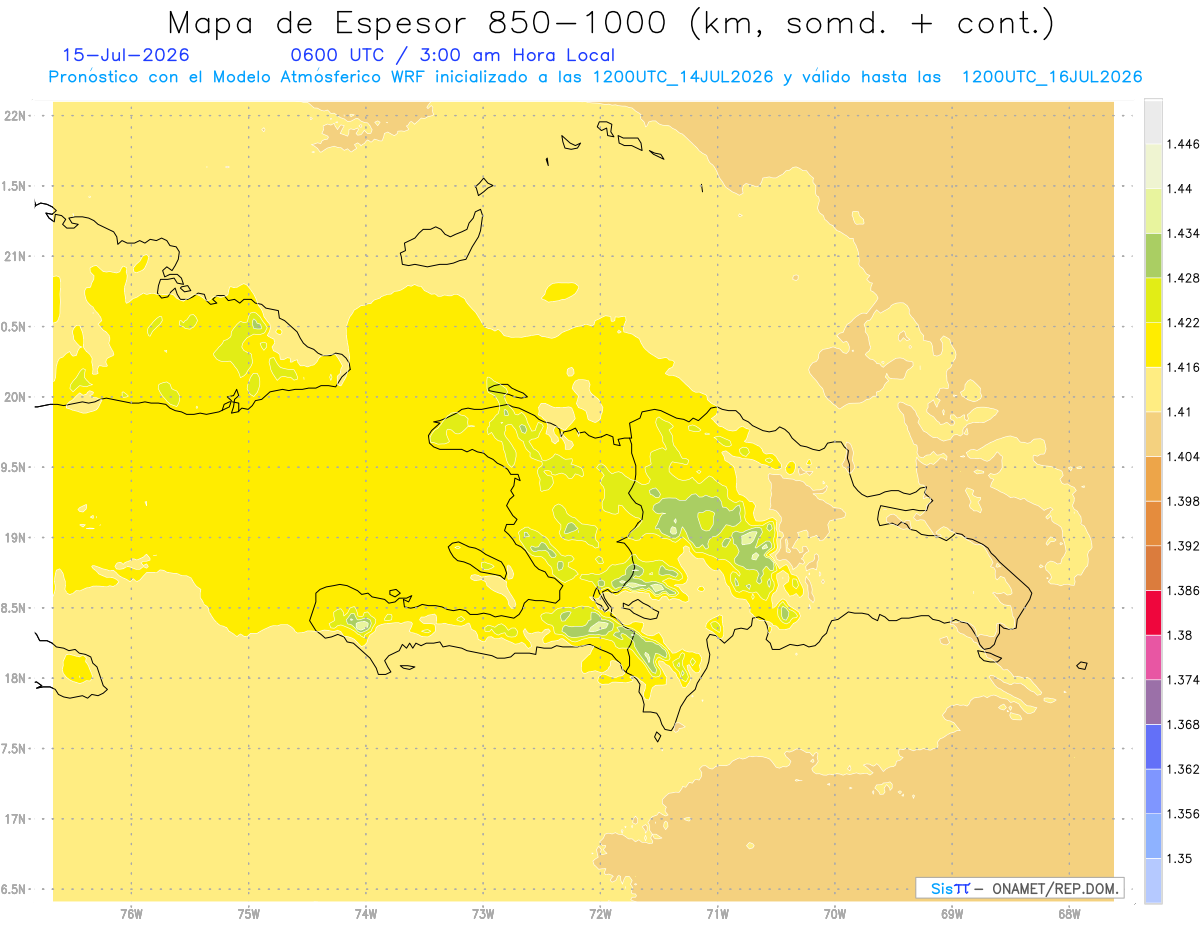
Task: Click the '74W' longitude label
Action: click(x=366, y=913)
